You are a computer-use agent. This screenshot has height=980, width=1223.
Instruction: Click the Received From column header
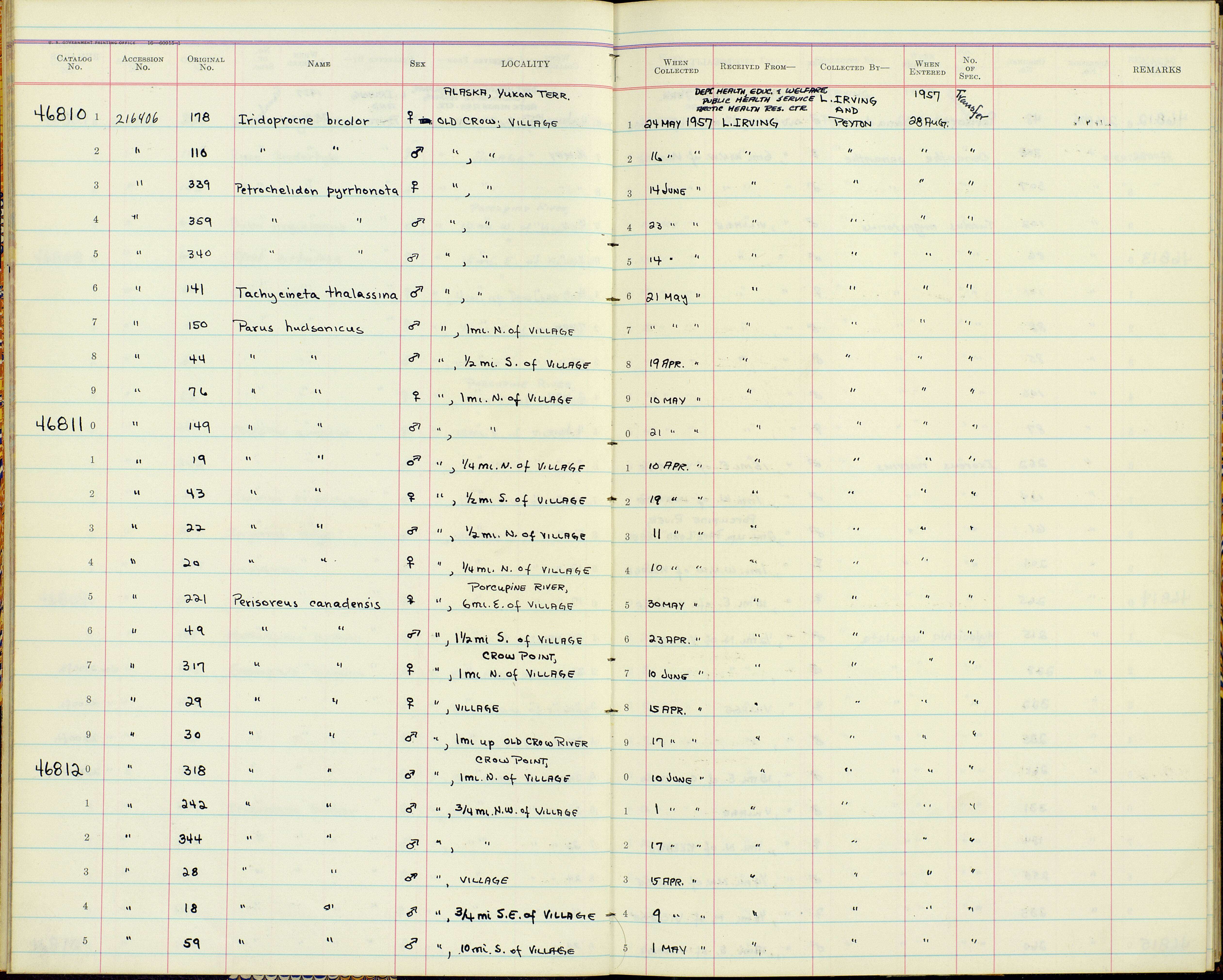758,67
